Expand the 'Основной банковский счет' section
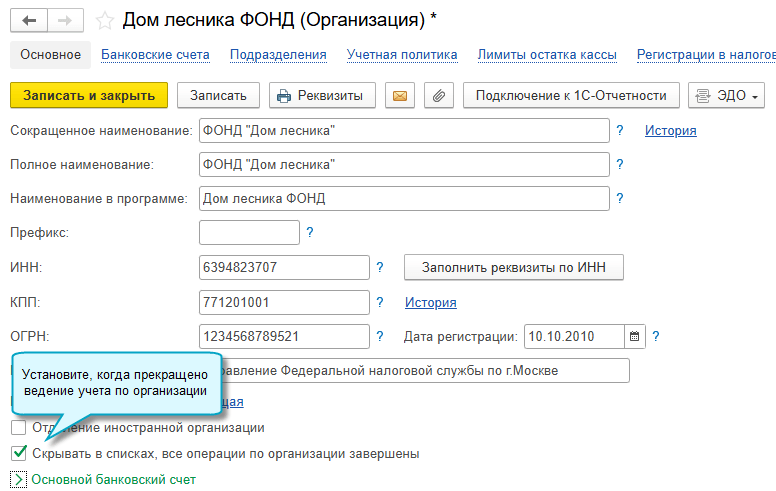 [18, 480]
